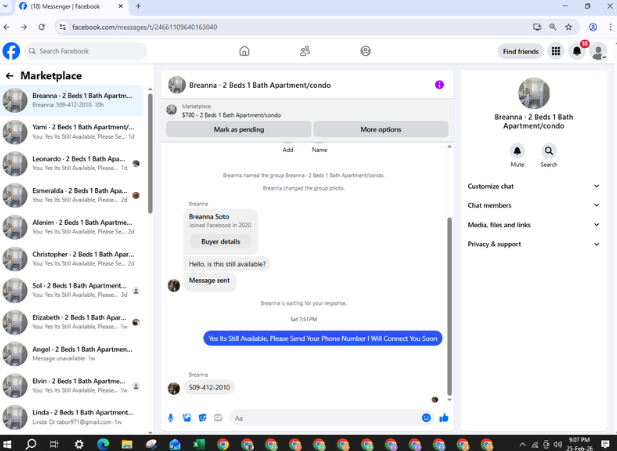Expand Chat members section

coord(533,205)
